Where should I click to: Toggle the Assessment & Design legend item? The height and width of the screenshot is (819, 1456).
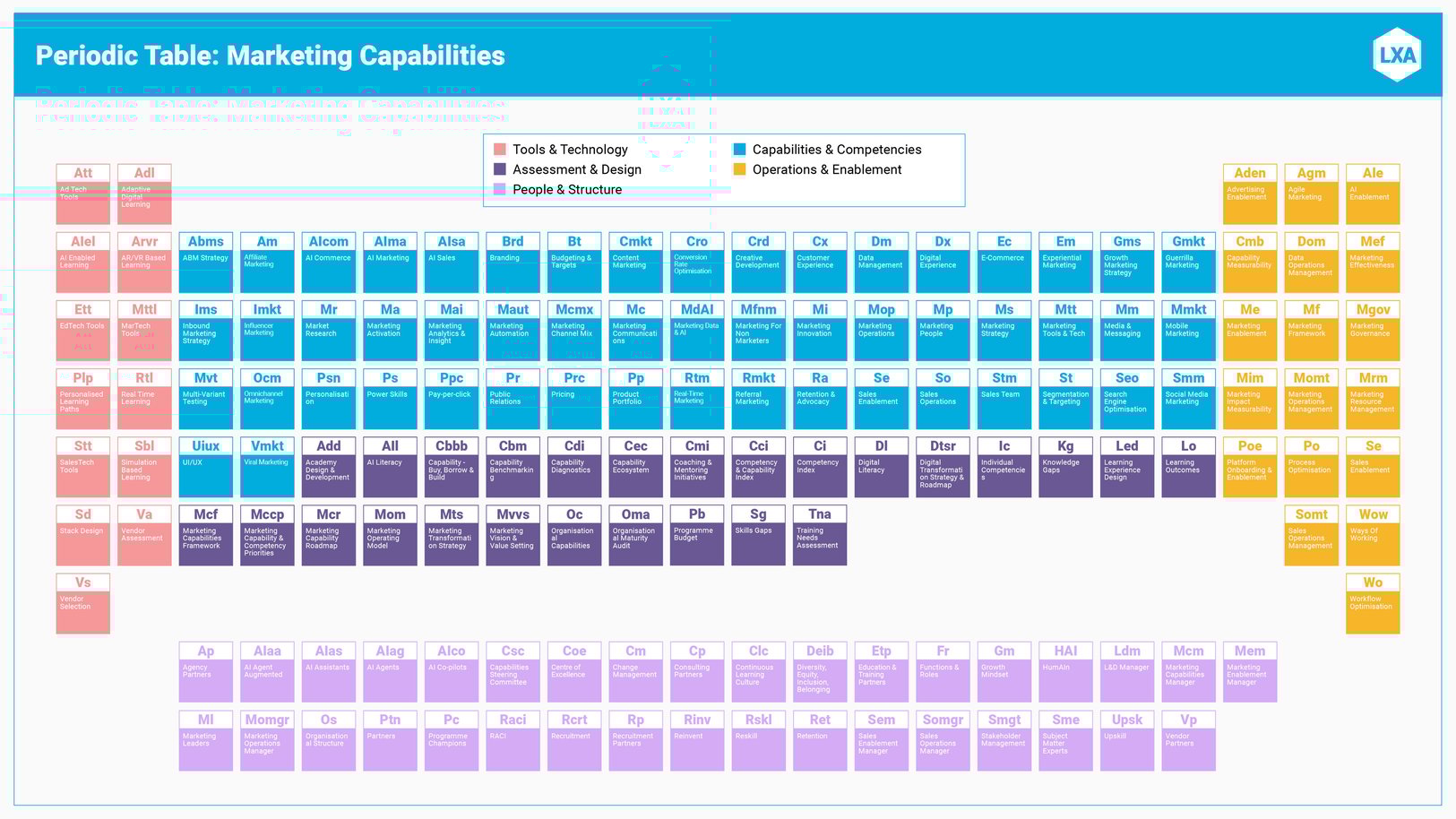click(x=577, y=169)
